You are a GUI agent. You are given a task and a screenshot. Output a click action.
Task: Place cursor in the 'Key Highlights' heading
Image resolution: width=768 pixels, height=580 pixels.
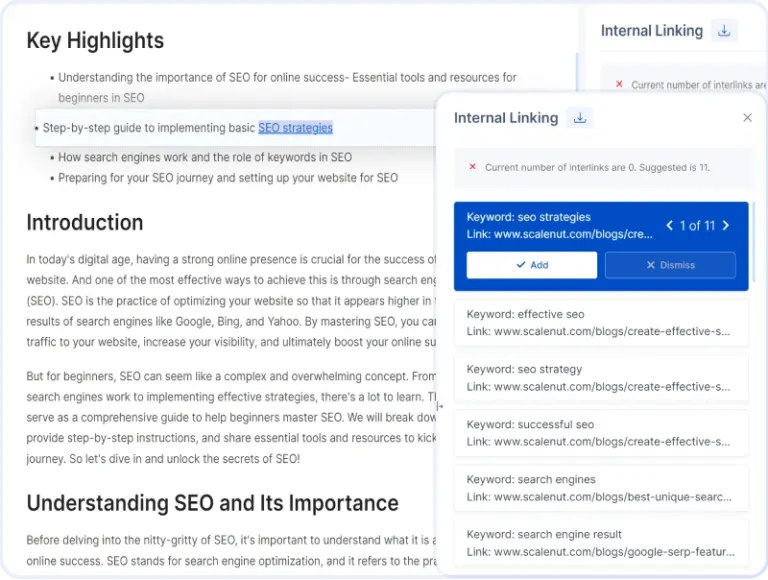point(95,41)
